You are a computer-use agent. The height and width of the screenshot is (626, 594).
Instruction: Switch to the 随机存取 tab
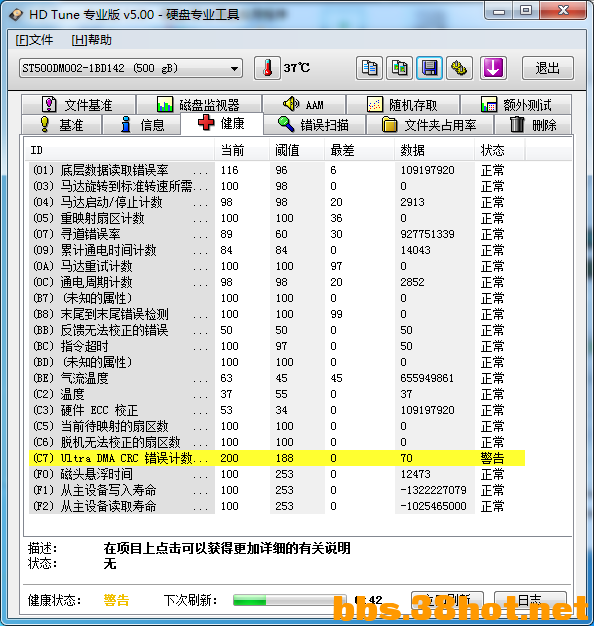coord(403,105)
